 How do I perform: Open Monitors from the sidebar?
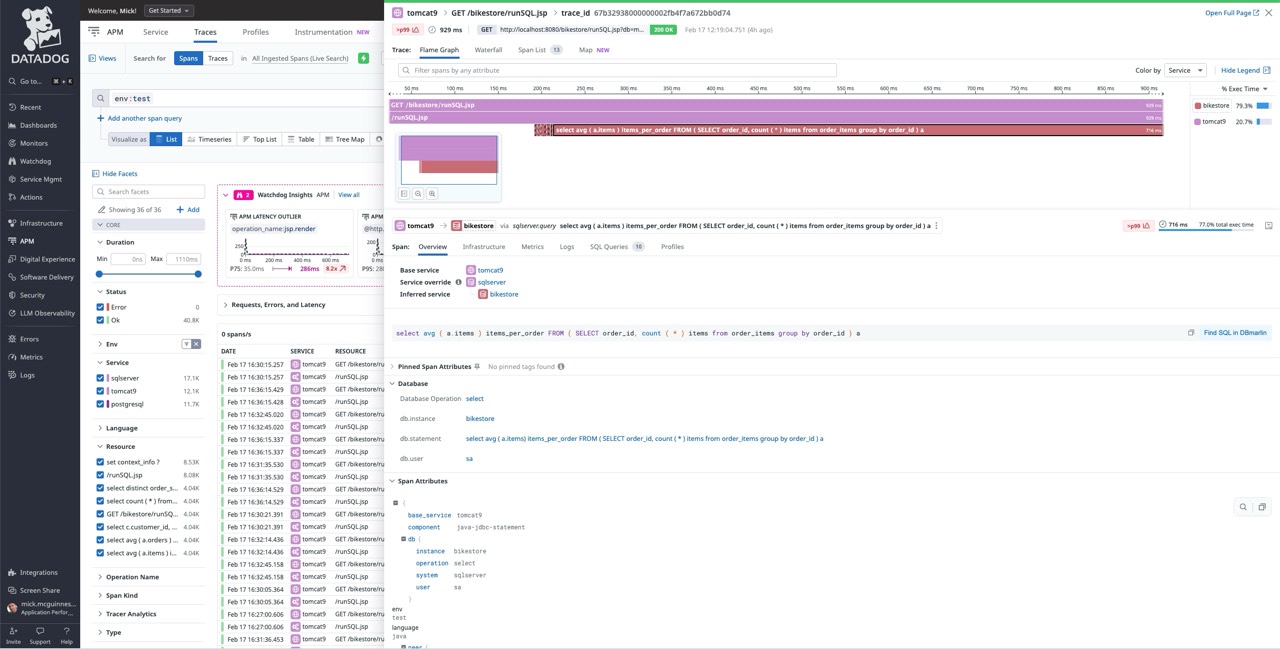(34, 143)
